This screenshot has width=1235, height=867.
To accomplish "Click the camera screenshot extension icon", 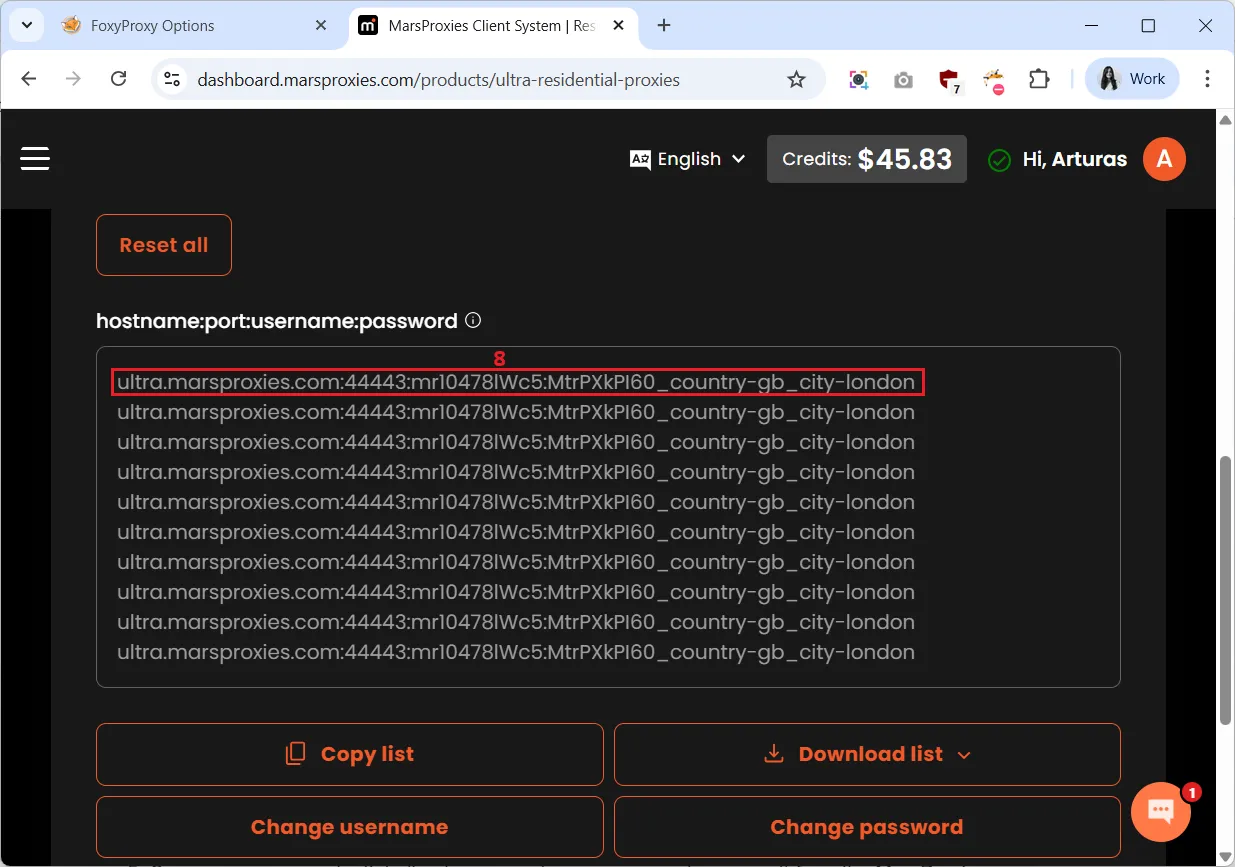I will point(903,79).
